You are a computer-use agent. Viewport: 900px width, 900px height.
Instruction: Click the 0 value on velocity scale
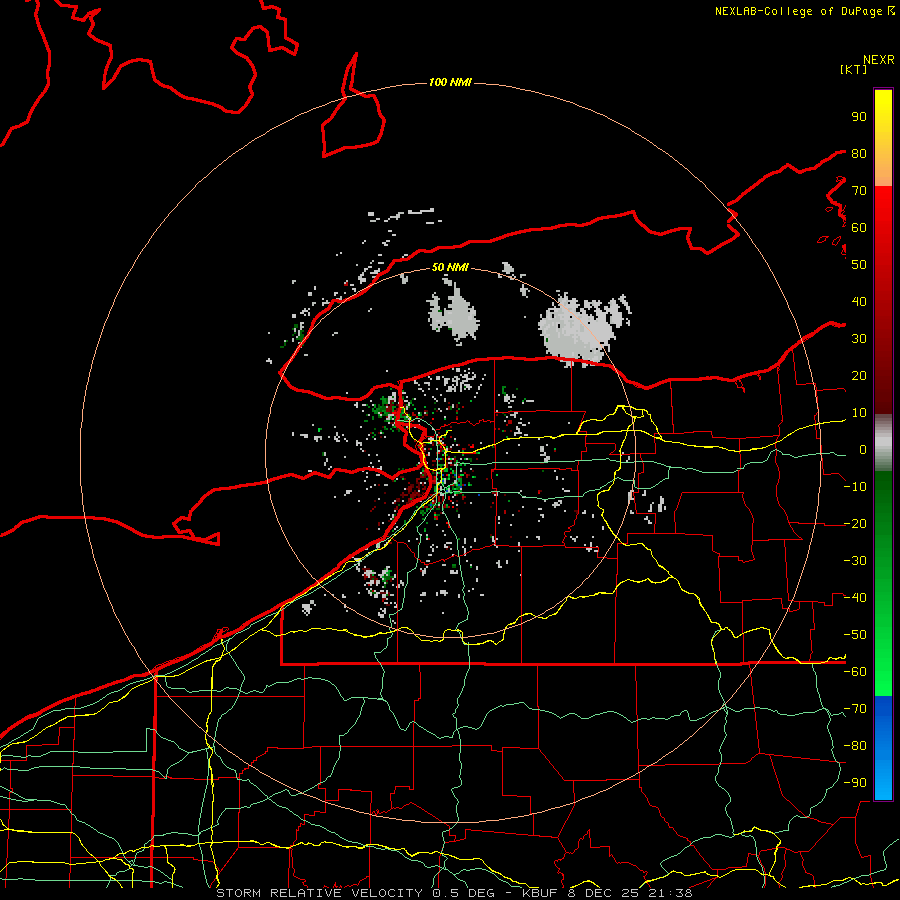point(863,449)
